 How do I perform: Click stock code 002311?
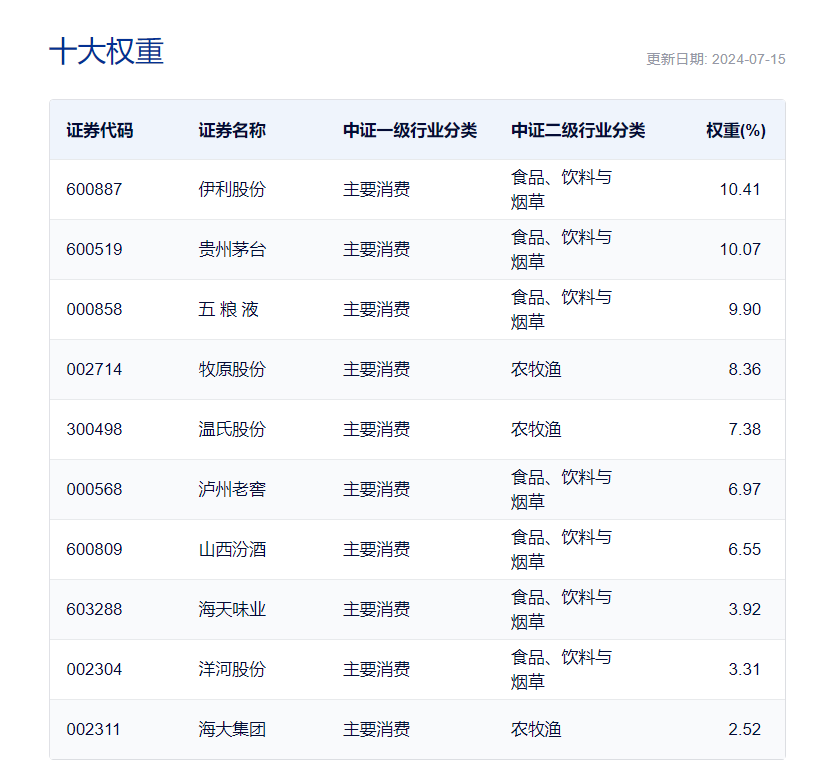click(93, 729)
